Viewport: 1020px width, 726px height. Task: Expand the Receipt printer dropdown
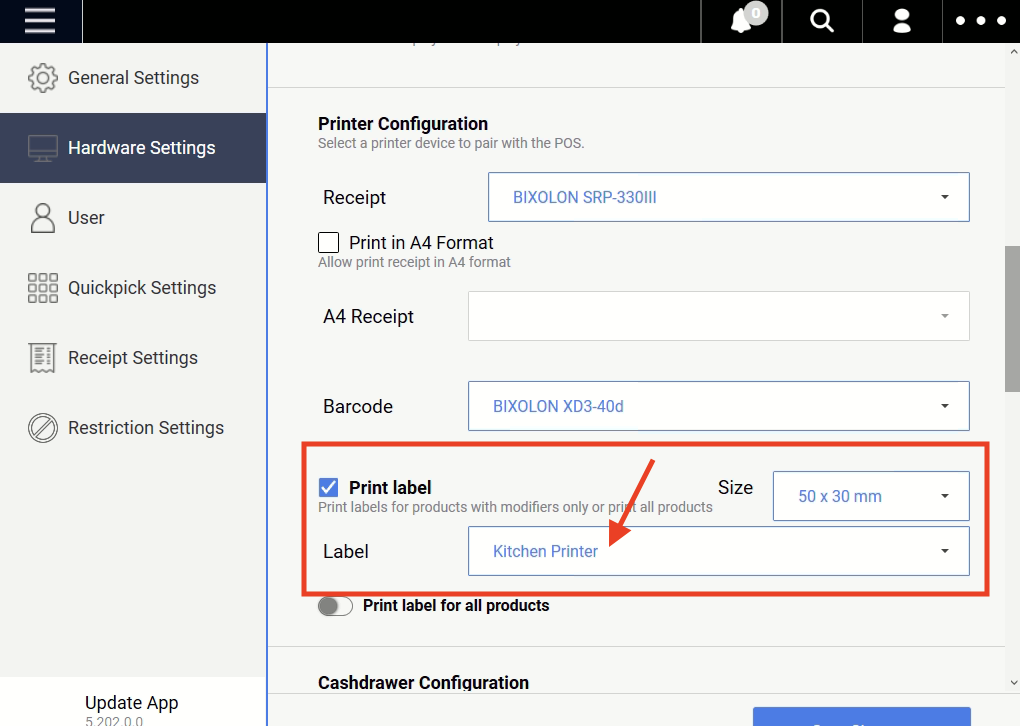(728, 197)
